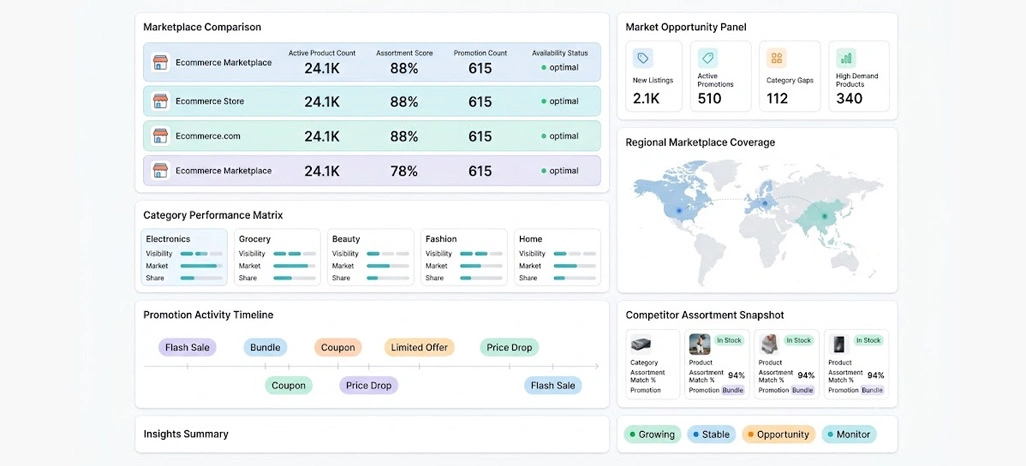
Task: Click In Stock badge beside the person photo
Action: click(x=729, y=340)
